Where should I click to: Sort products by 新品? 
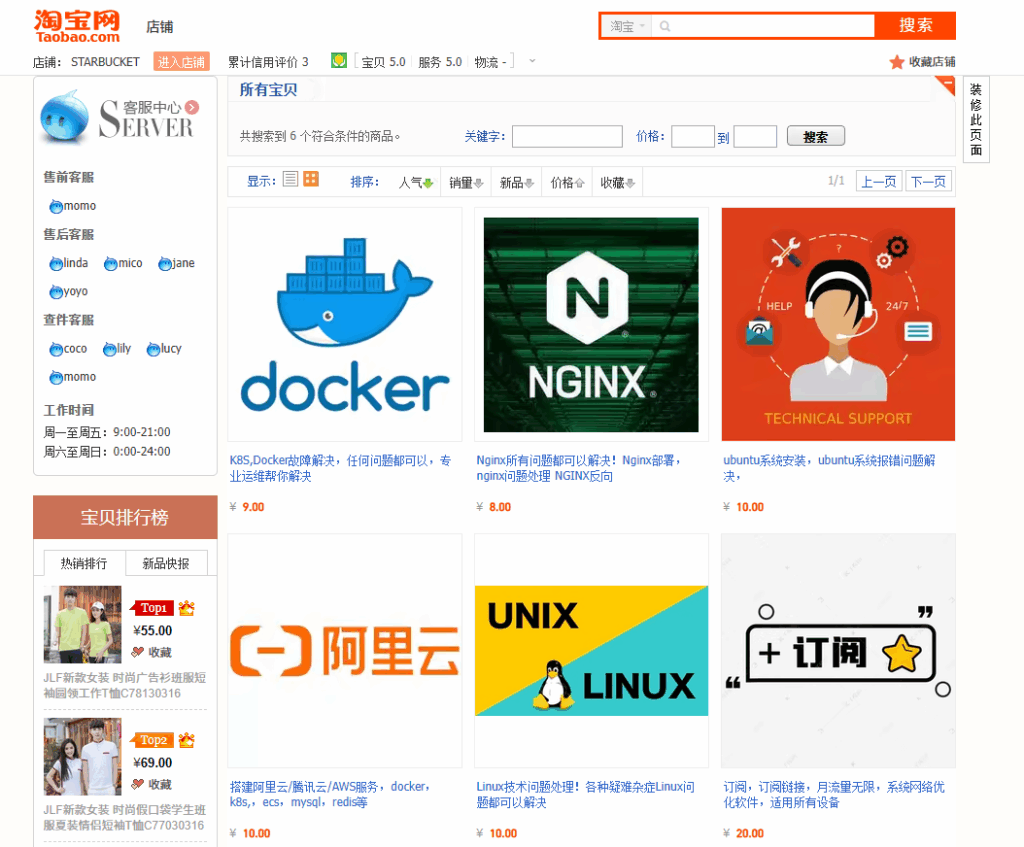click(x=517, y=182)
